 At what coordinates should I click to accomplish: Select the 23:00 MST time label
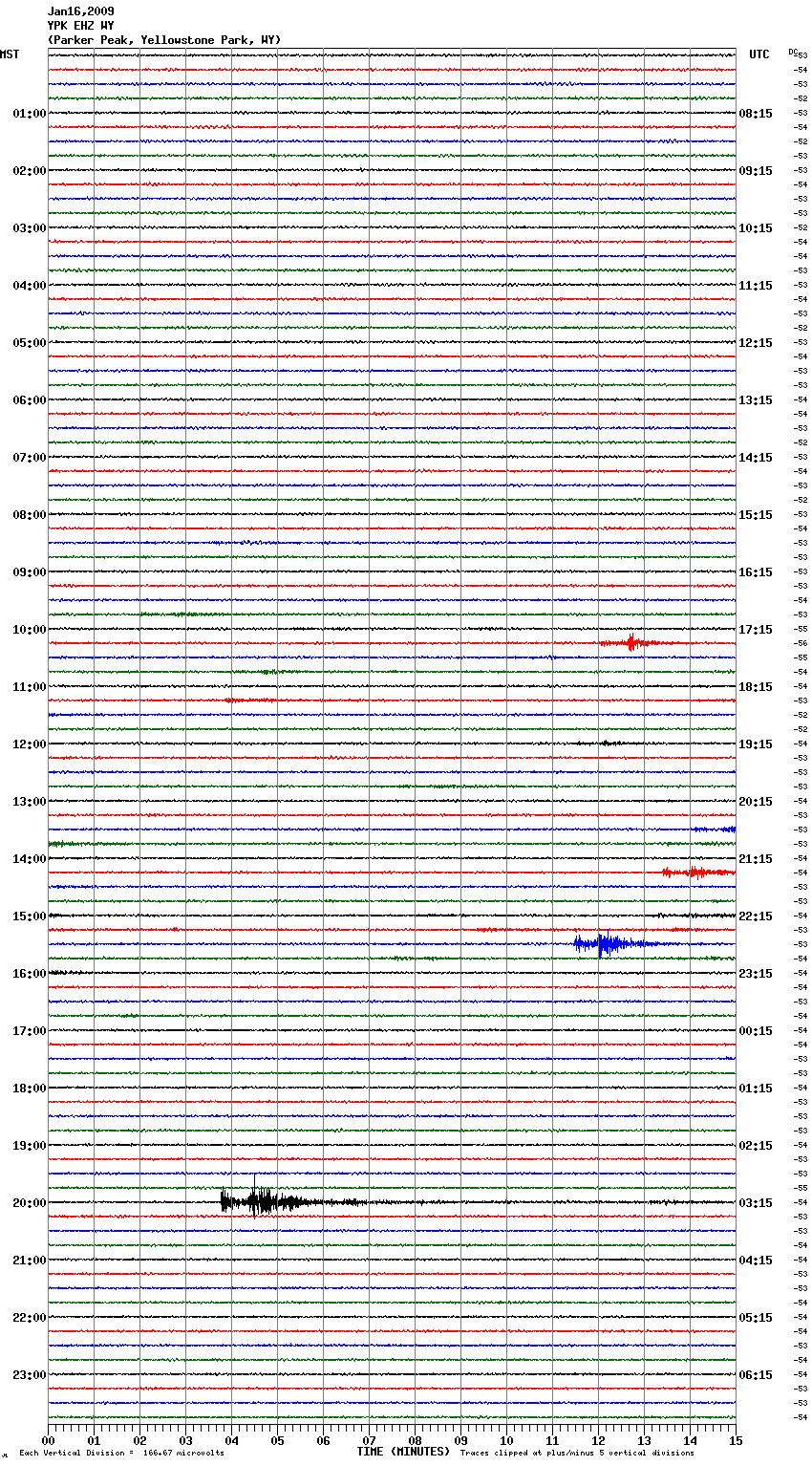pyautogui.click(x=30, y=1375)
